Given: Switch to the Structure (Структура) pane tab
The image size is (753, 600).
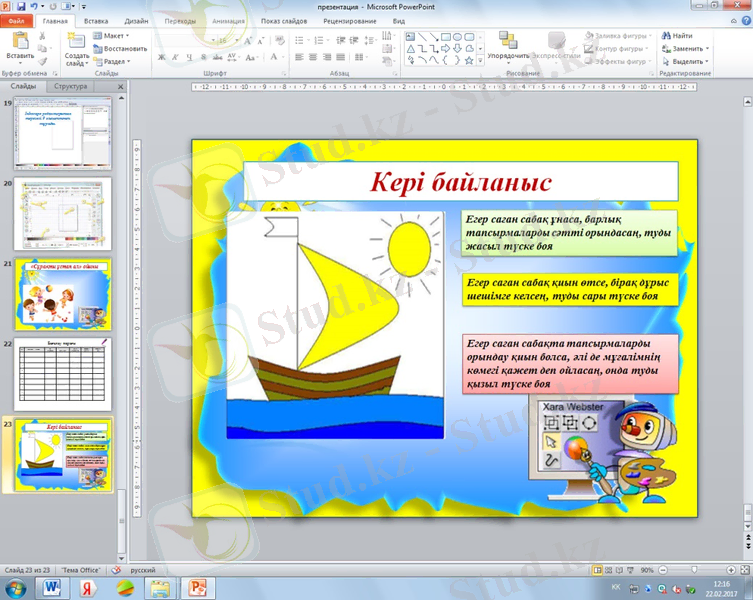Looking at the screenshot, I should coord(71,87).
